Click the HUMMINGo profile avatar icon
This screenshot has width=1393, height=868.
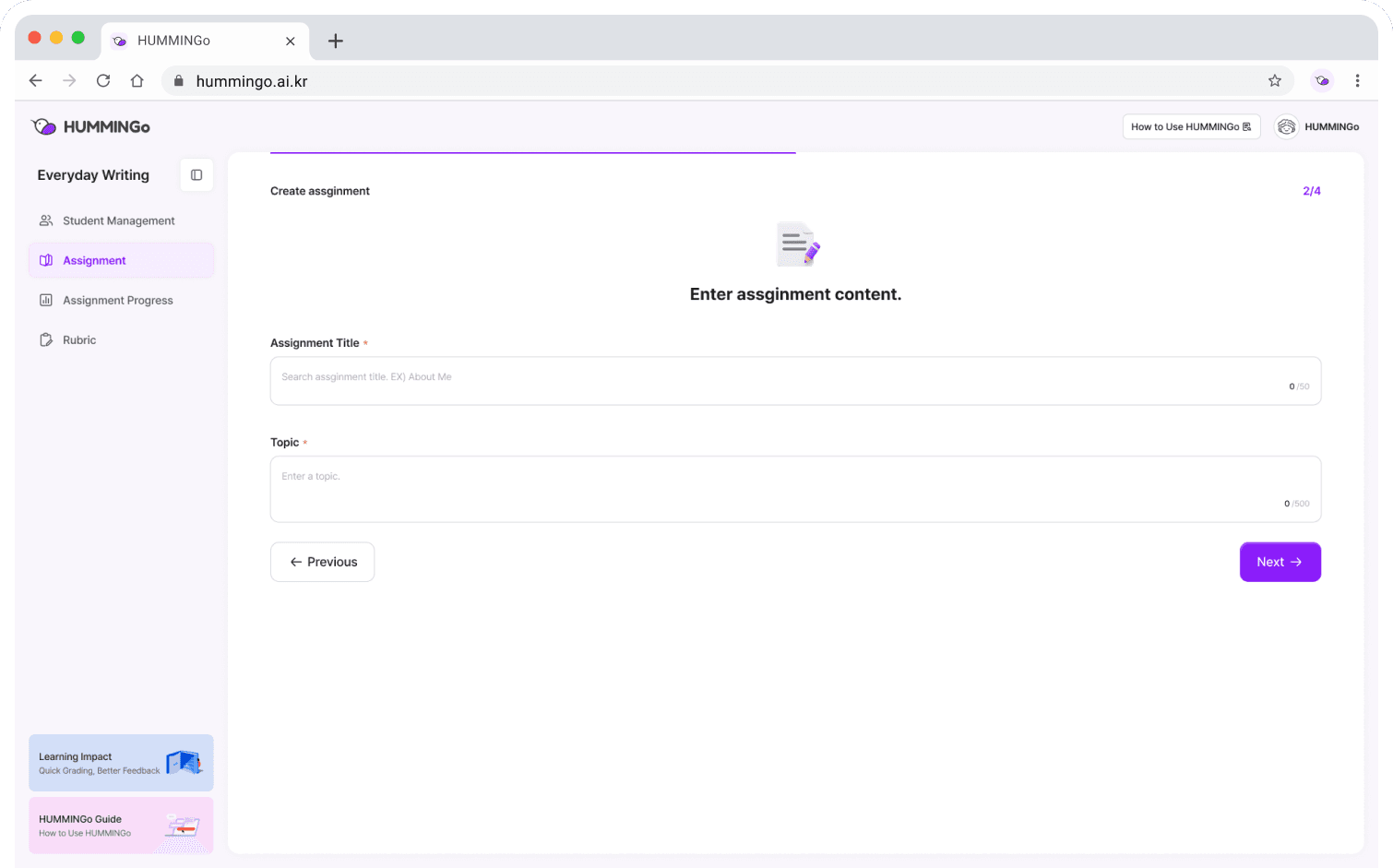[1286, 126]
